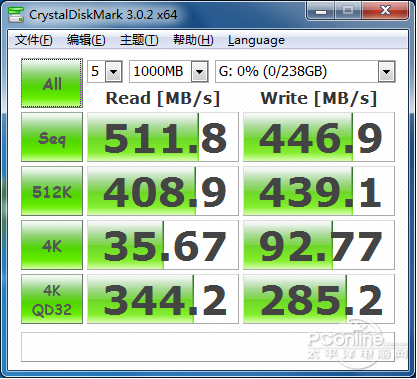
Task: Open the test size dropdown showing 1000MB
Action: pyautogui.click(x=169, y=71)
